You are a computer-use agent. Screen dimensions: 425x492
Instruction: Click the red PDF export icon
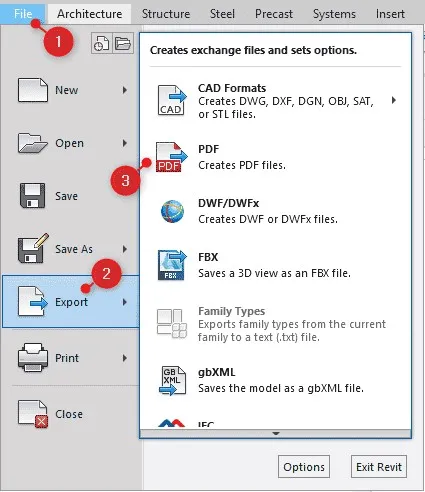(171, 157)
